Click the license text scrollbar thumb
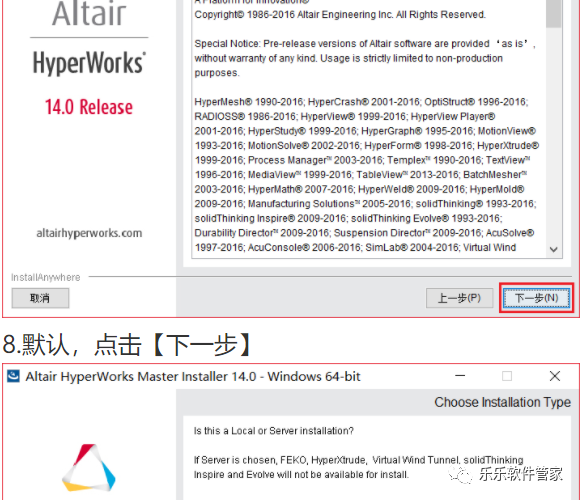The width and height of the screenshot is (581, 500). (x=554, y=13)
